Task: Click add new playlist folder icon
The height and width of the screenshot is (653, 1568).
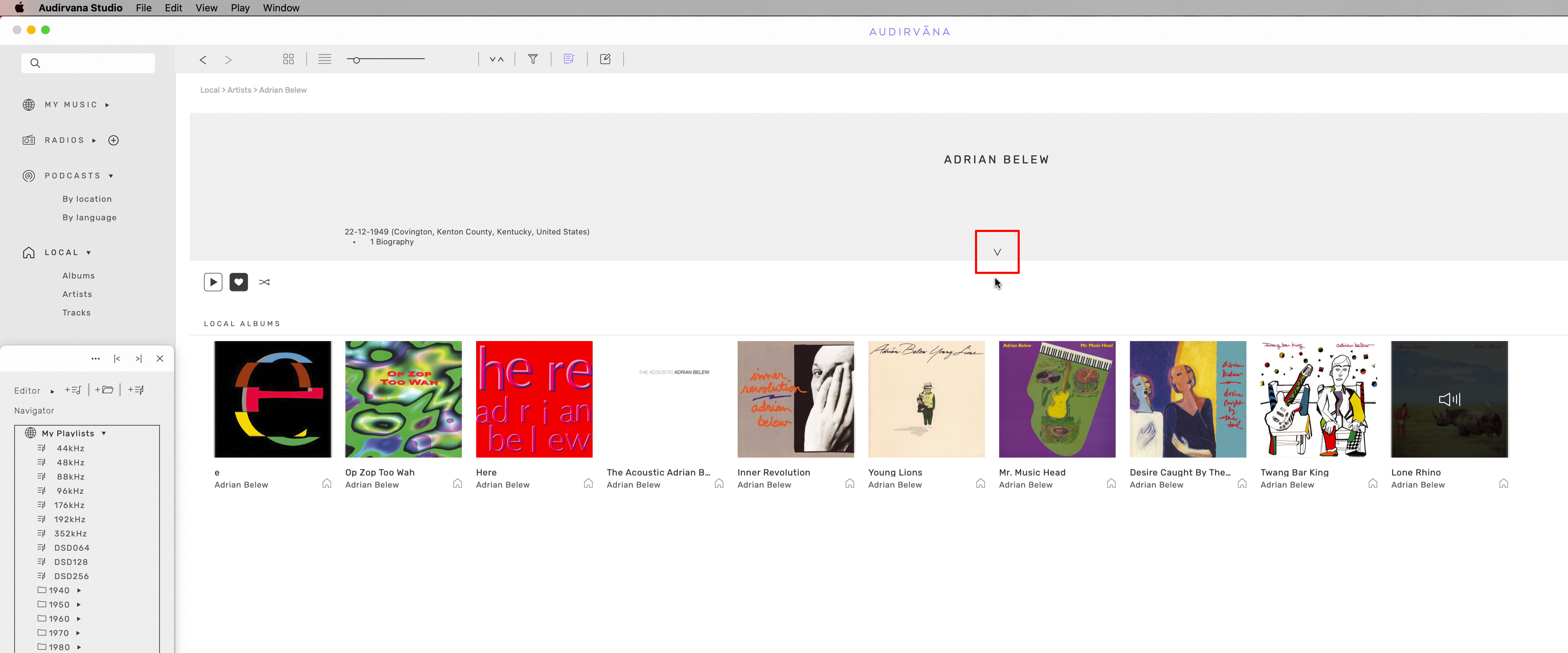Action: pos(104,390)
